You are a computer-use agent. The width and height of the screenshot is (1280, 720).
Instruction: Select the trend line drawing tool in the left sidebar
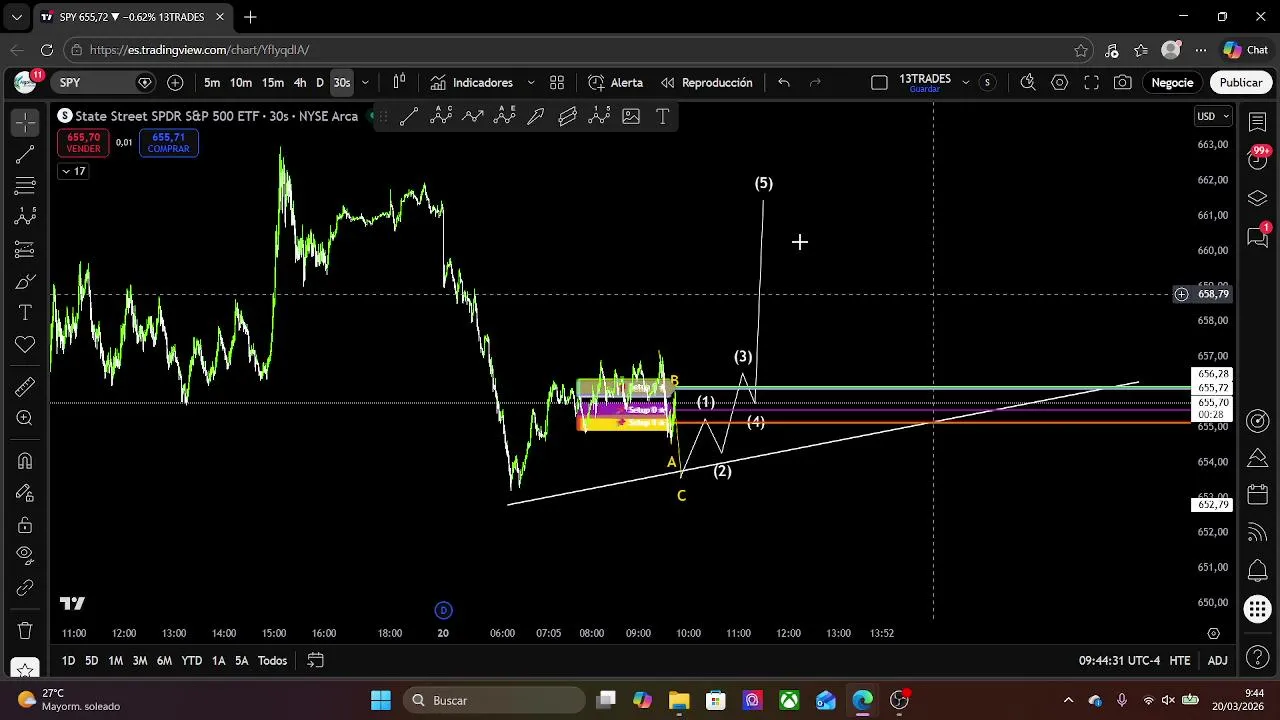25,154
